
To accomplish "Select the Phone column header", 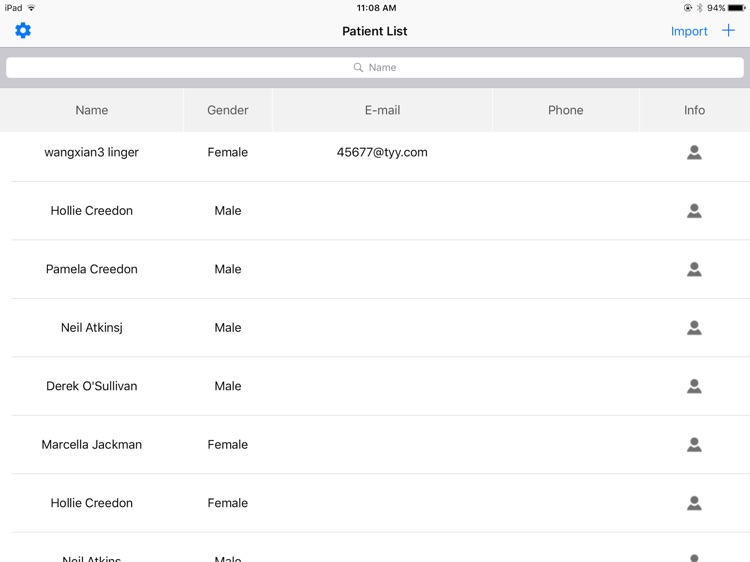I will point(565,110).
